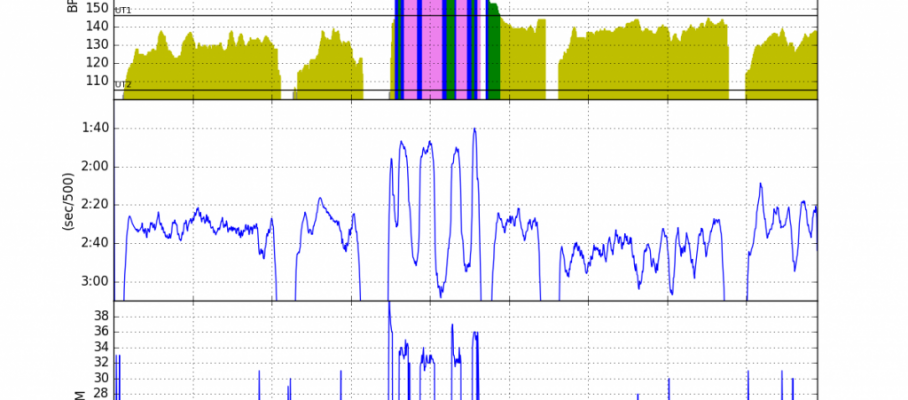Screen dimensions: 908x400
Task: Click the 38 stroke rate tick label
Action: [101, 315]
